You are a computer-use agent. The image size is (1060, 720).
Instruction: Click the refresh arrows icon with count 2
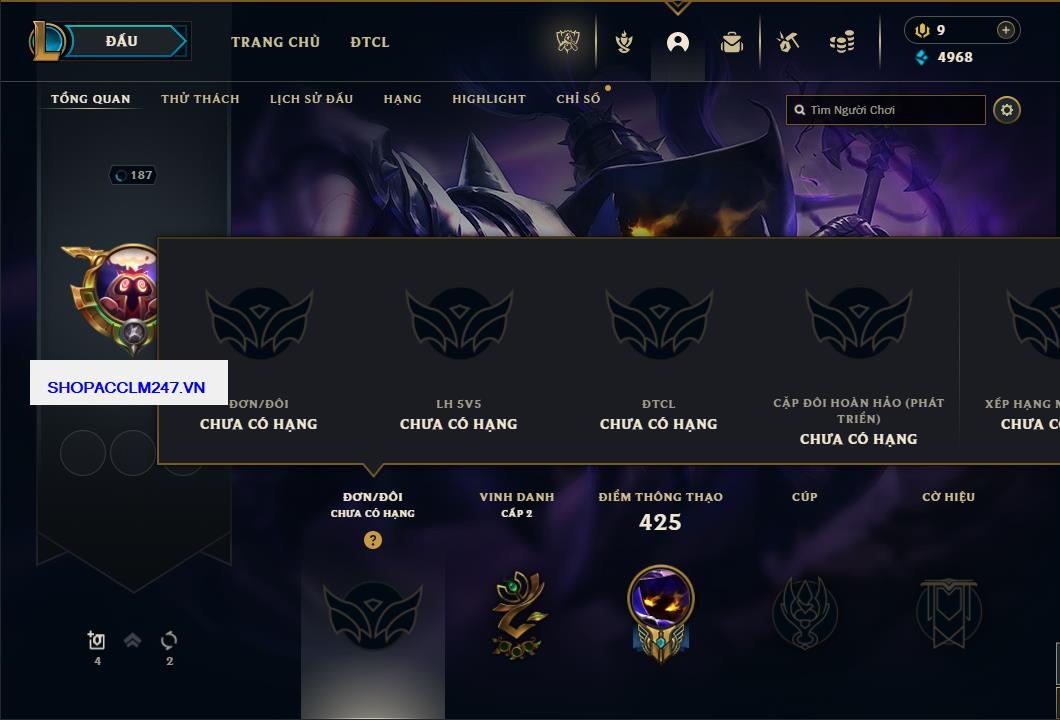169,640
